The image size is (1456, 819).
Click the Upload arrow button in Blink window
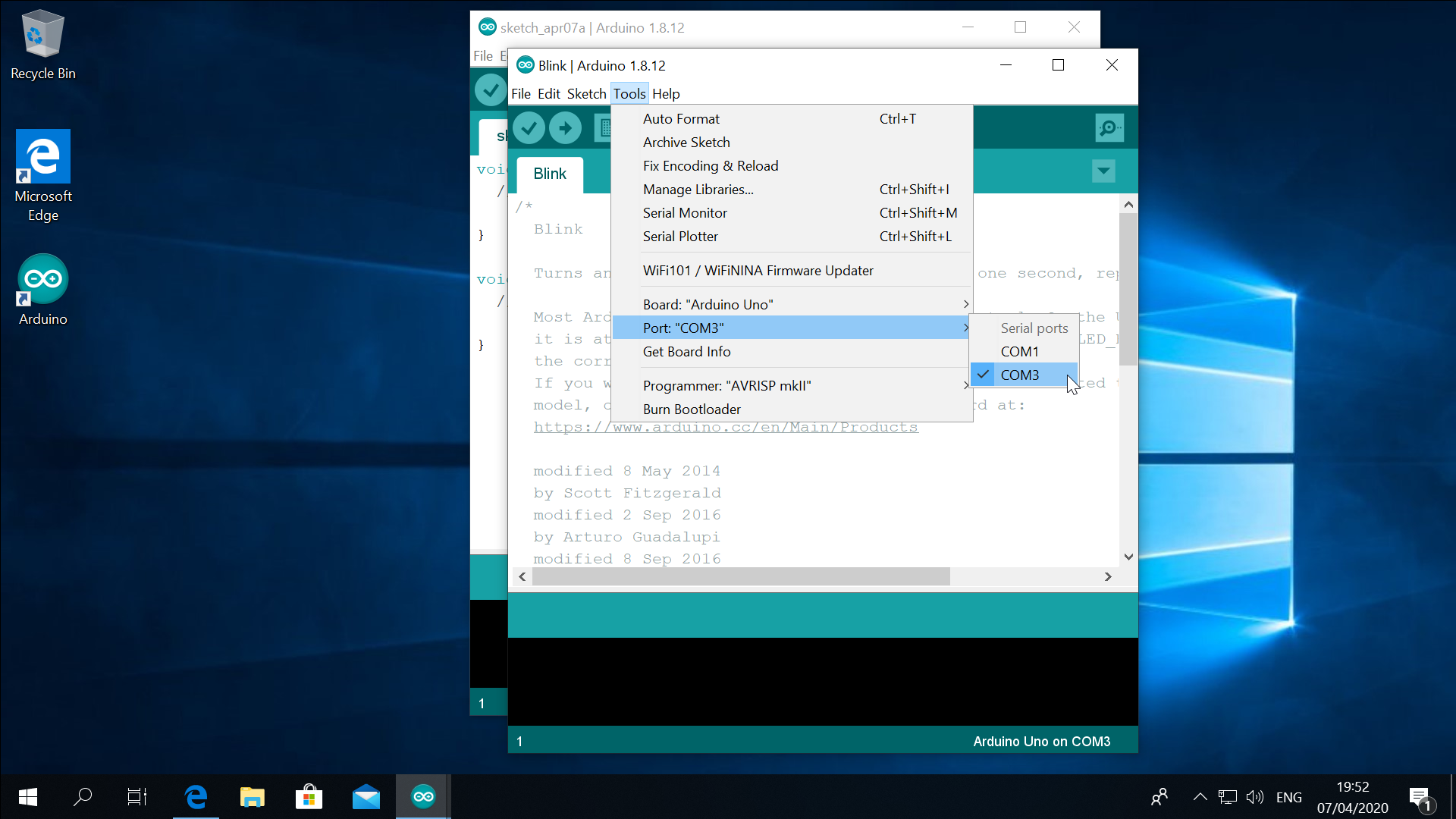[x=565, y=128]
